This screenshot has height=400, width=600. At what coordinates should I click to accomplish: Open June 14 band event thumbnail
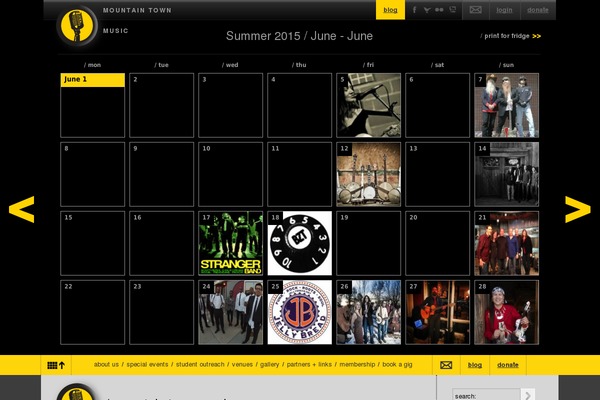pos(507,174)
